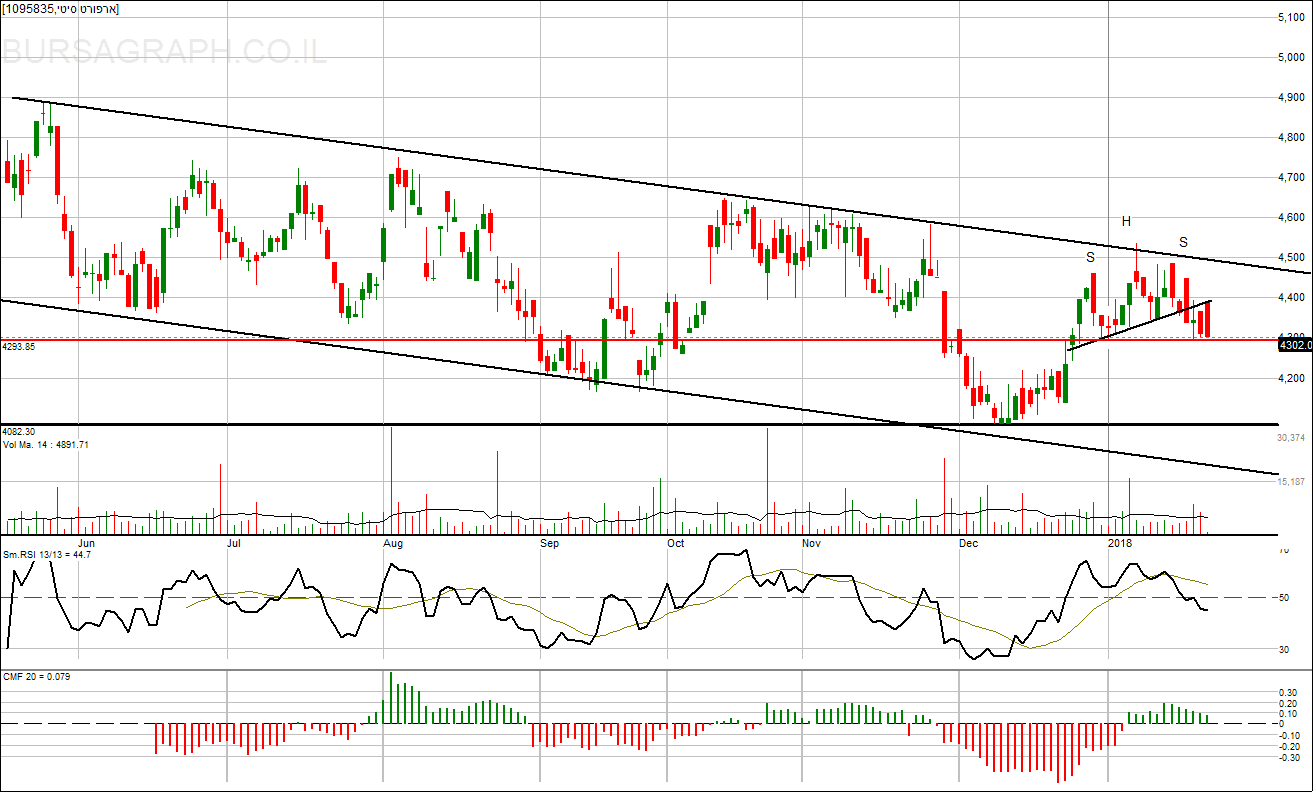Screen dimensions: 1313x792
Task: Click the 5,000 price axis label
Action: click(1292, 57)
